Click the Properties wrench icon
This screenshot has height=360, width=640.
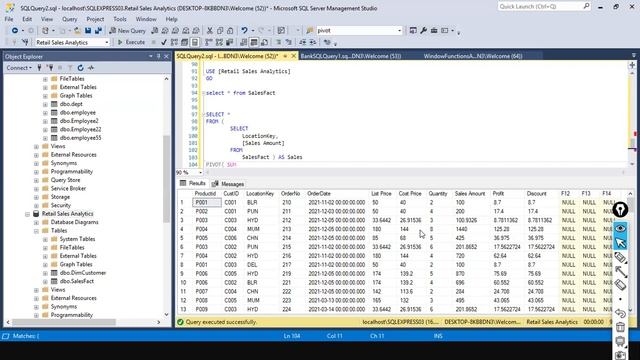pyautogui.click(x=423, y=31)
